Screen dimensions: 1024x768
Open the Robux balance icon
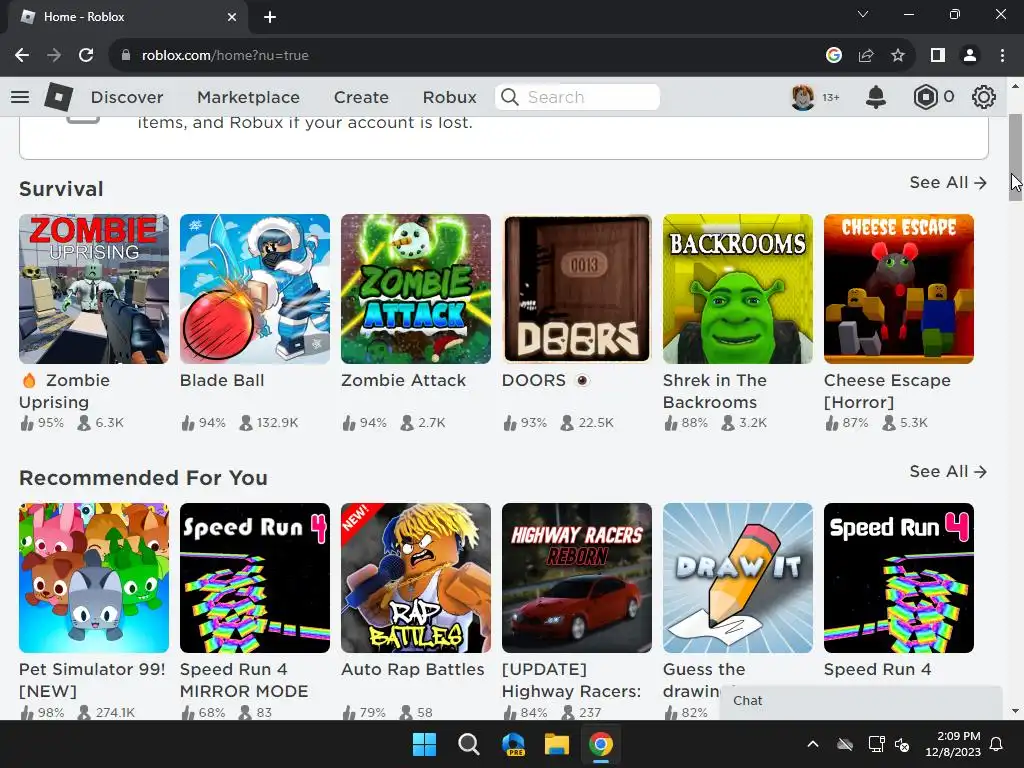tap(925, 97)
